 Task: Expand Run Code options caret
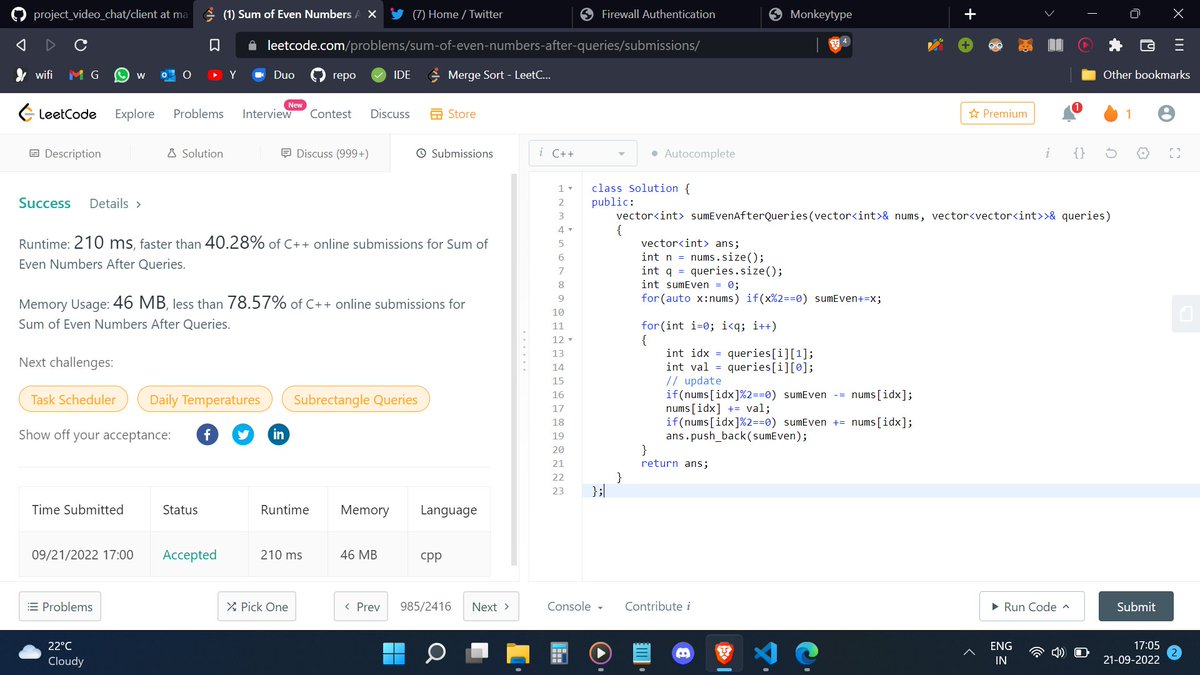(1066, 607)
